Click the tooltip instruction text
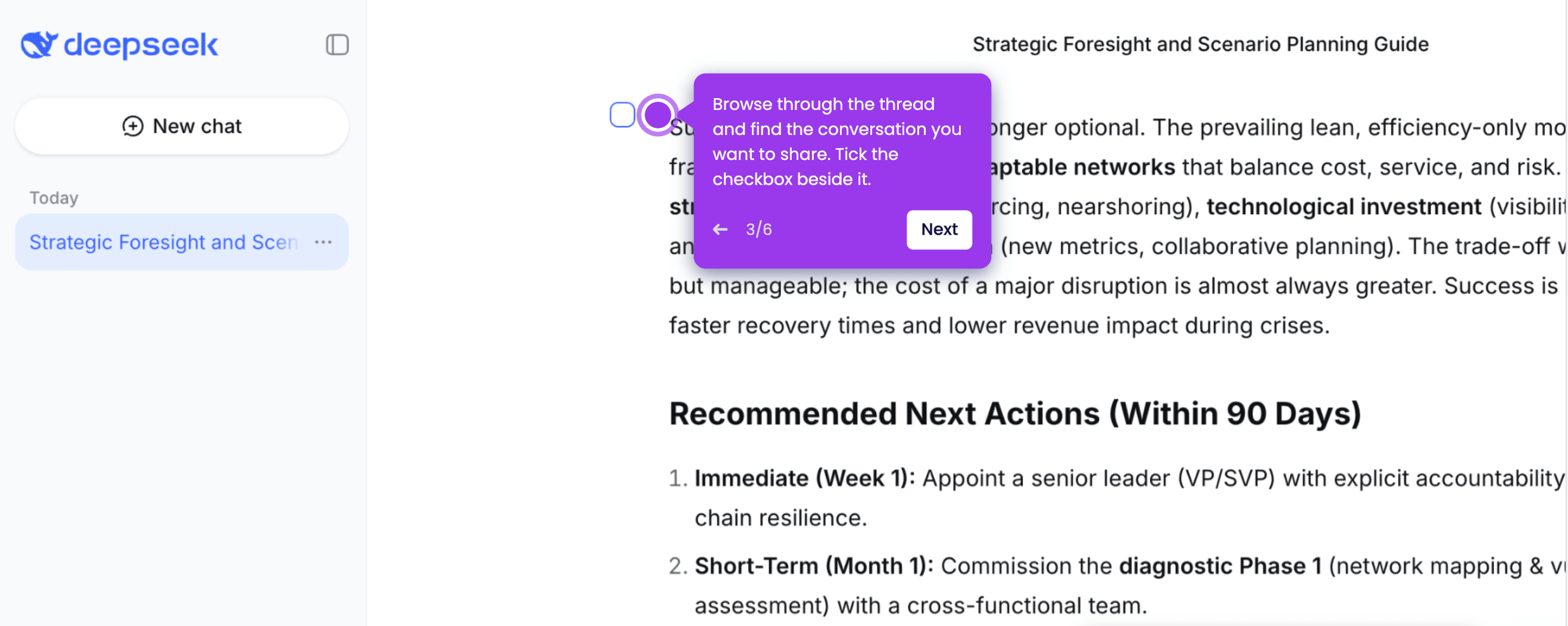1568x626 pixels. click(836, 141)
